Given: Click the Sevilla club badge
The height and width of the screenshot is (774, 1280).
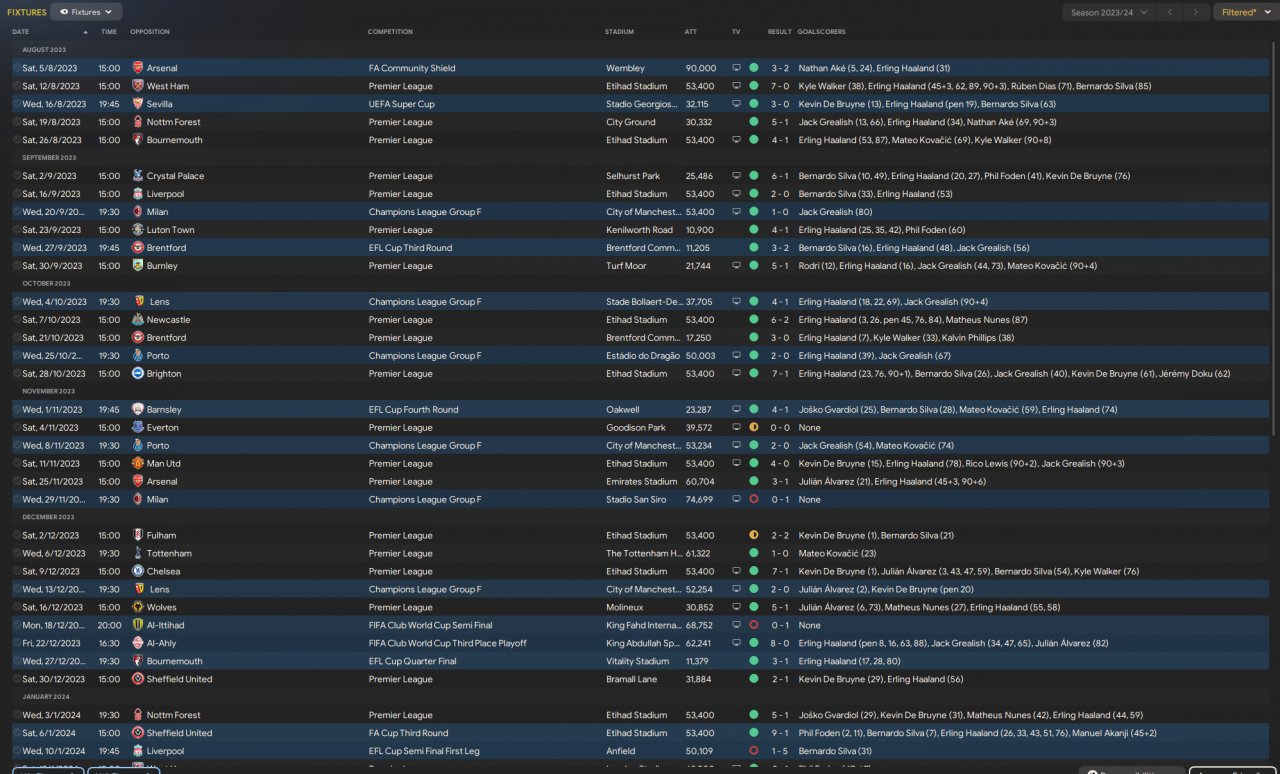Looking at the screenshot, I should (138, 104).
